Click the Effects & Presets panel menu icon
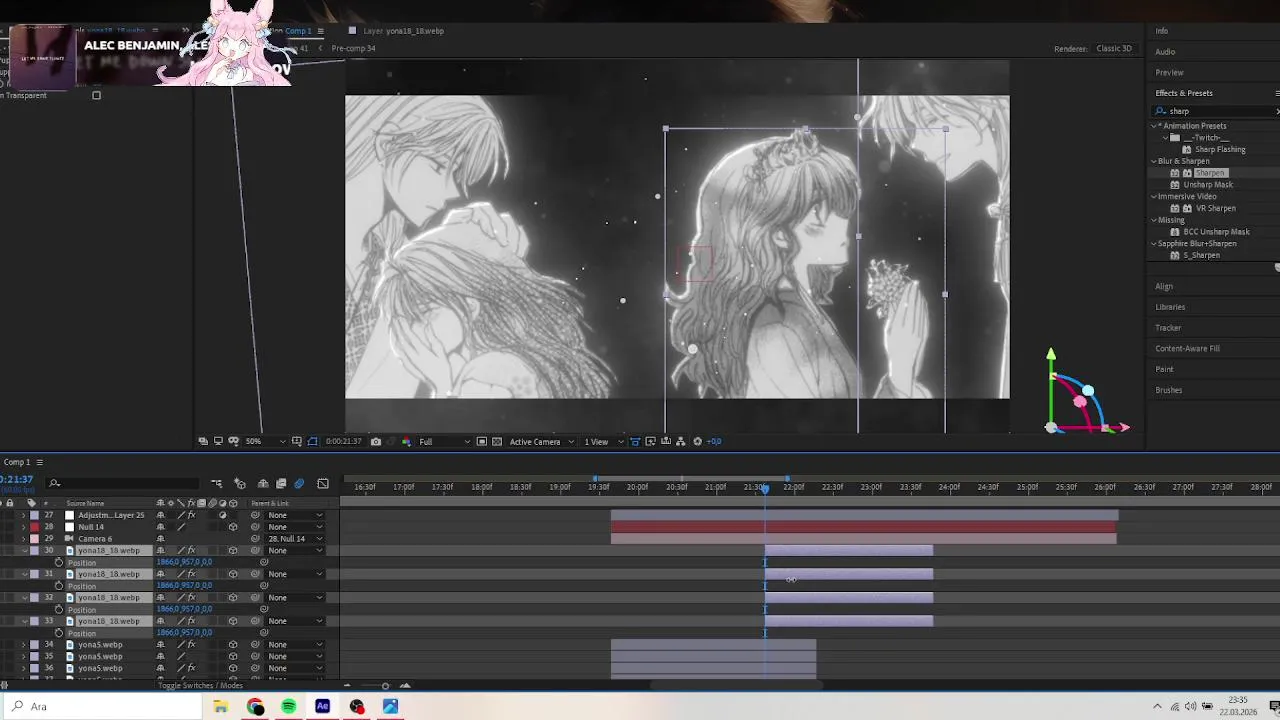The image size is (1280, 720). [1277, 93]
